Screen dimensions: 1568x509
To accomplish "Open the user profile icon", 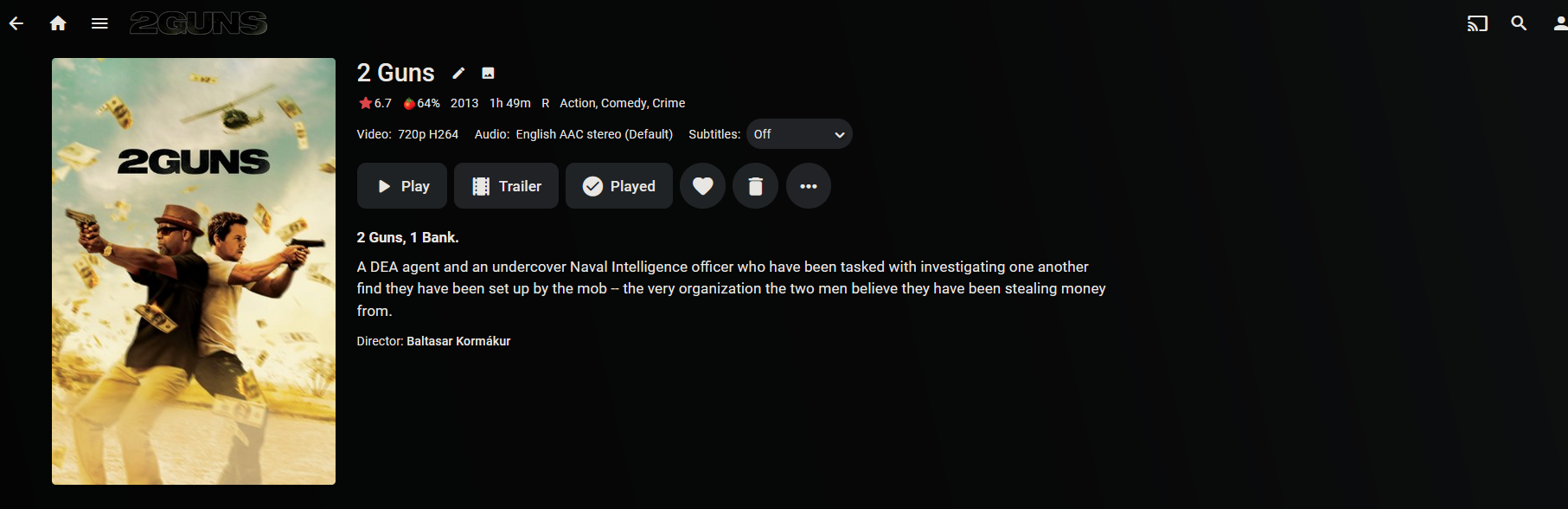I will pyautogui.click(x=1559, y=23).
